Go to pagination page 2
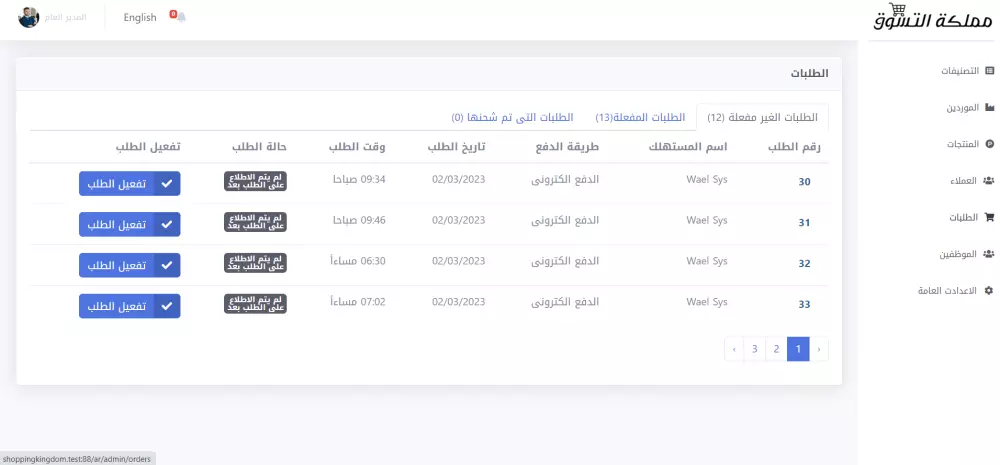The height and width of the screenshot is (465, 1000). pos(776,349)
